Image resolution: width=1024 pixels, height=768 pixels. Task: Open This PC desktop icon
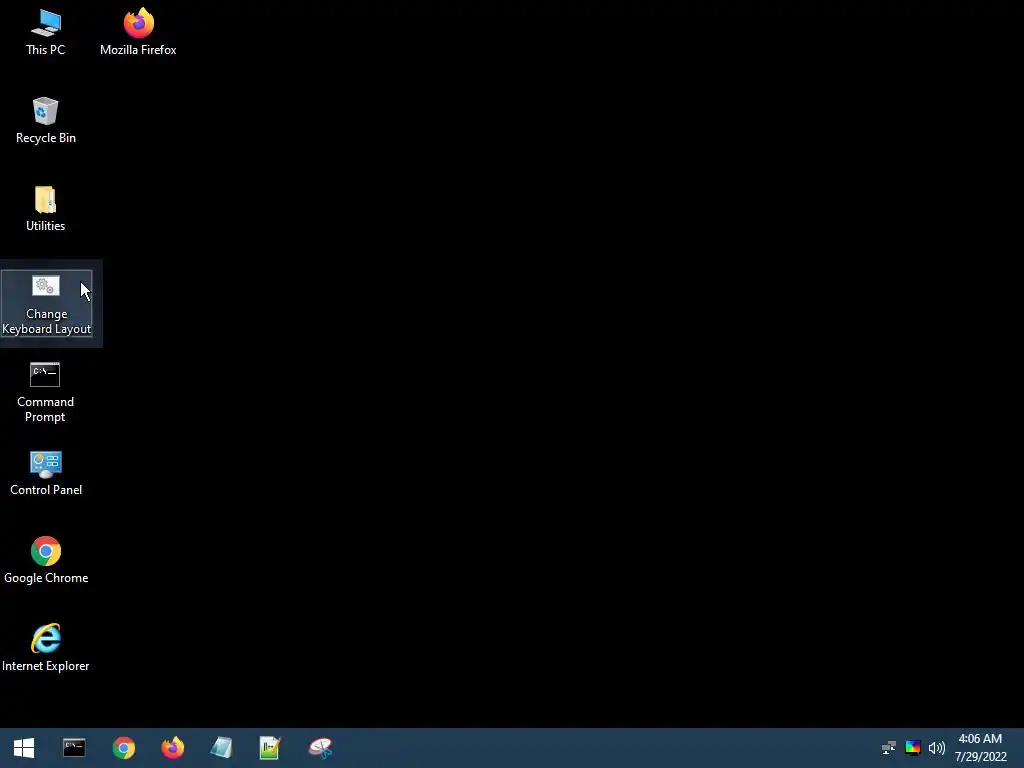[x=45, y=32]
